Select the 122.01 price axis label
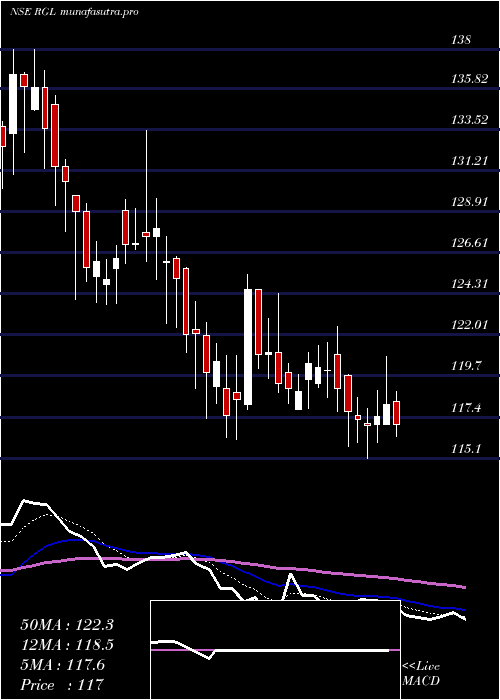Screen dimensions: 500x700 coord(470,325)
